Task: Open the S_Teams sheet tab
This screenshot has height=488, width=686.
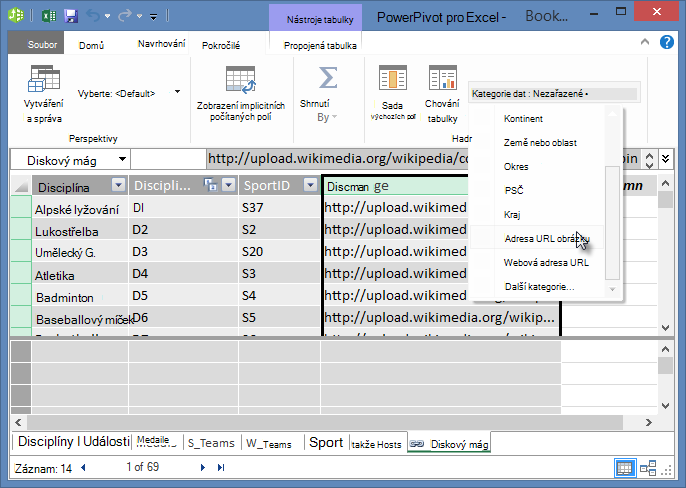Action: [211, 443]
